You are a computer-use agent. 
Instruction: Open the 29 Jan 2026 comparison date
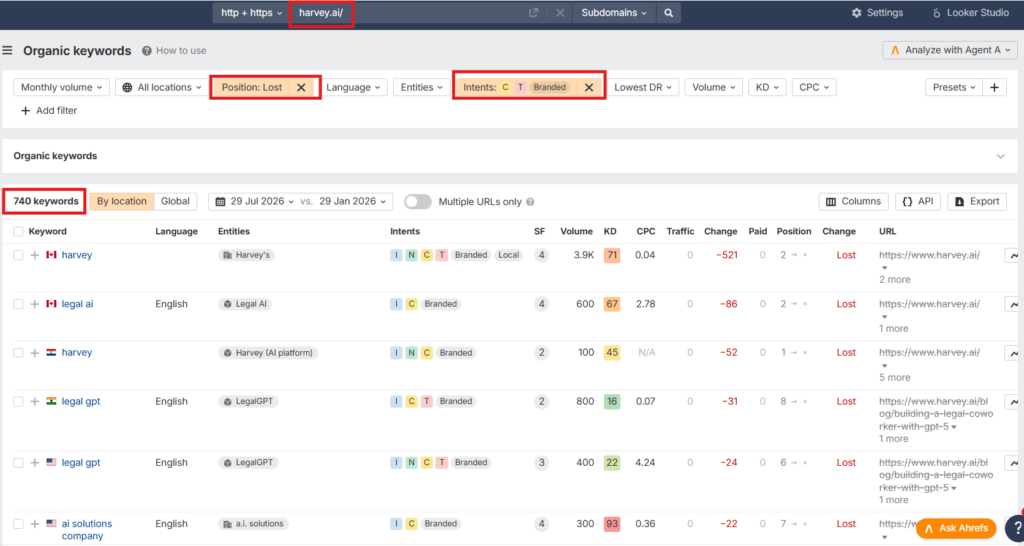[352, 201]
